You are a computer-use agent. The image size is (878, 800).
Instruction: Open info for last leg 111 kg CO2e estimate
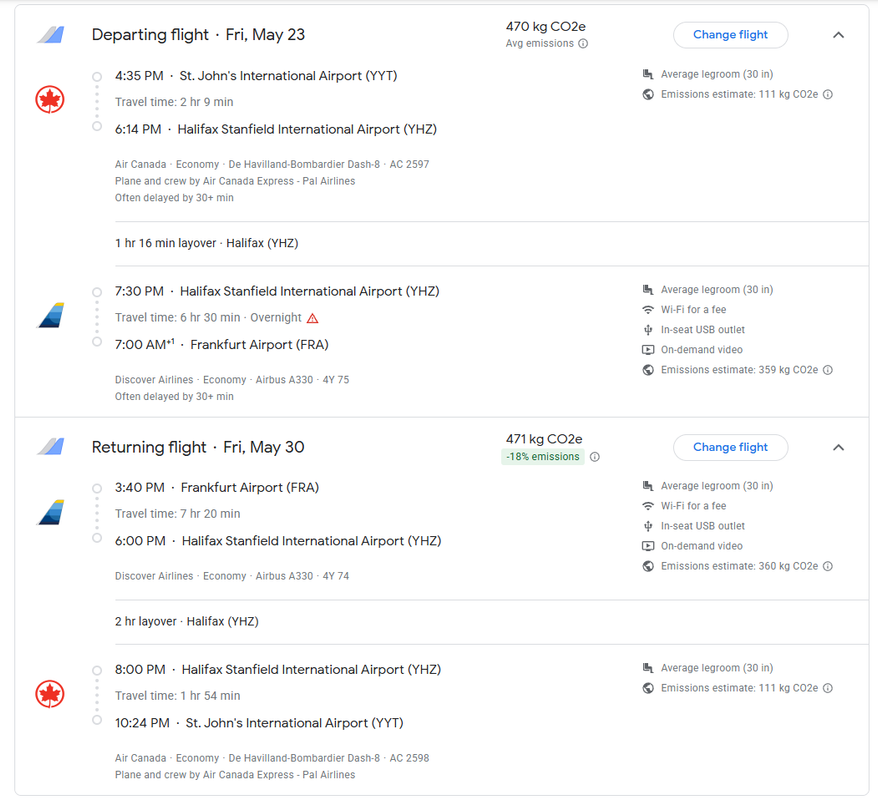828,688
